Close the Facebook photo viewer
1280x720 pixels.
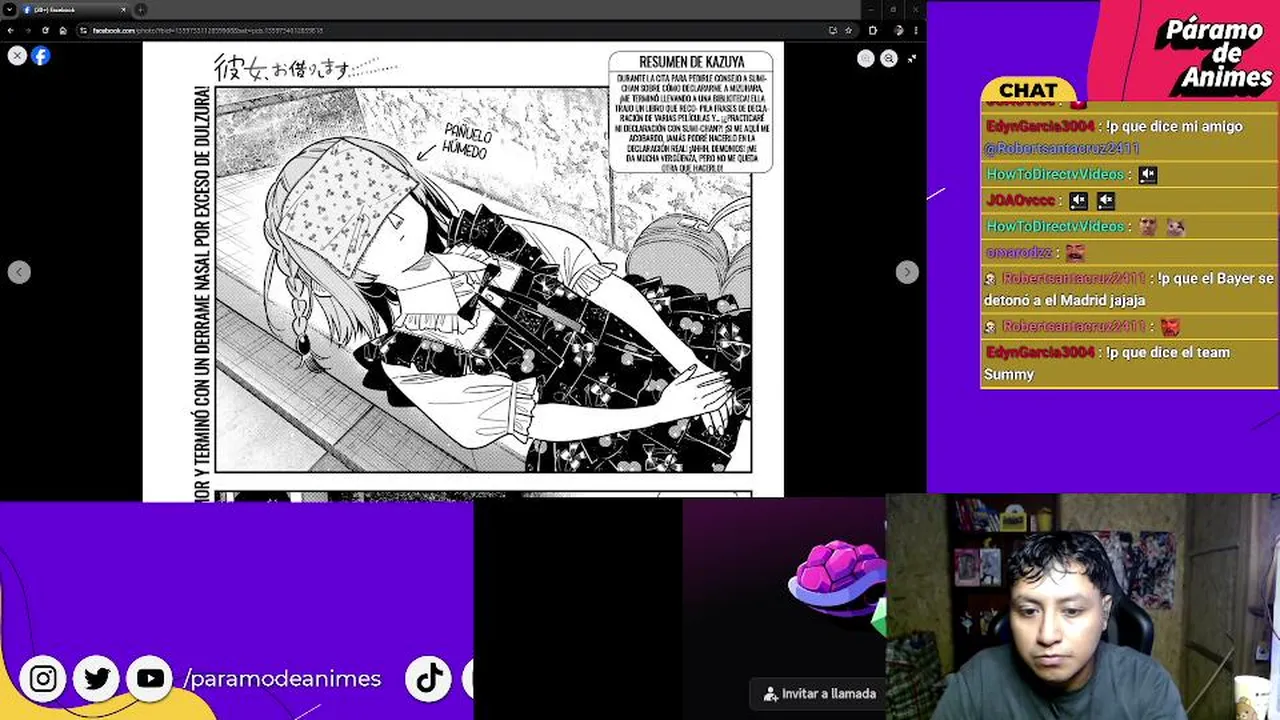[17, 56]
